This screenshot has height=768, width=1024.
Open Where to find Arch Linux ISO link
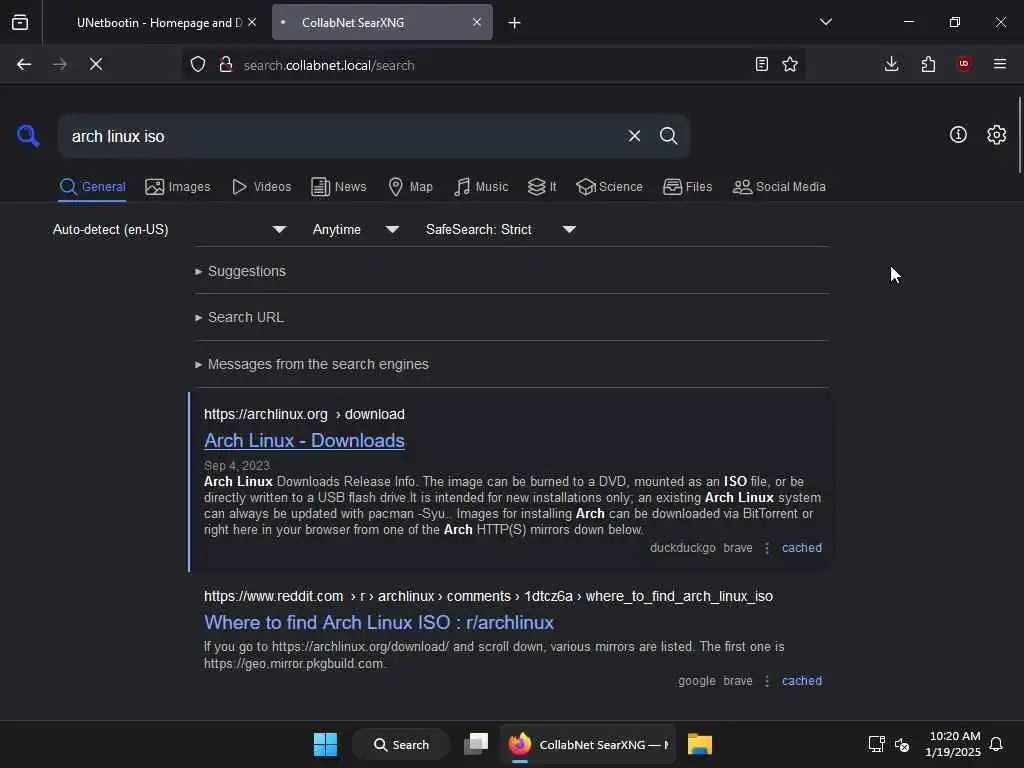tap(379, 622)
